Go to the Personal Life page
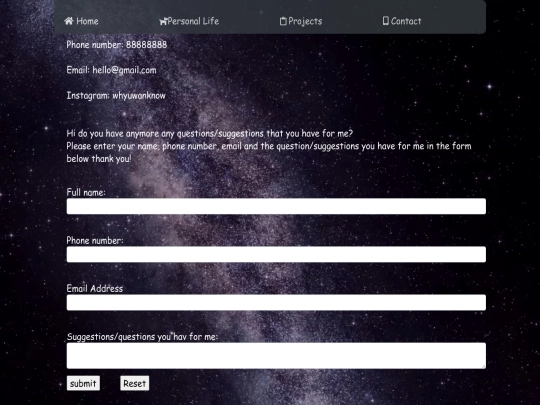This screenshot has height=405, width=540. pyautogui.click(x=189, y=21)
